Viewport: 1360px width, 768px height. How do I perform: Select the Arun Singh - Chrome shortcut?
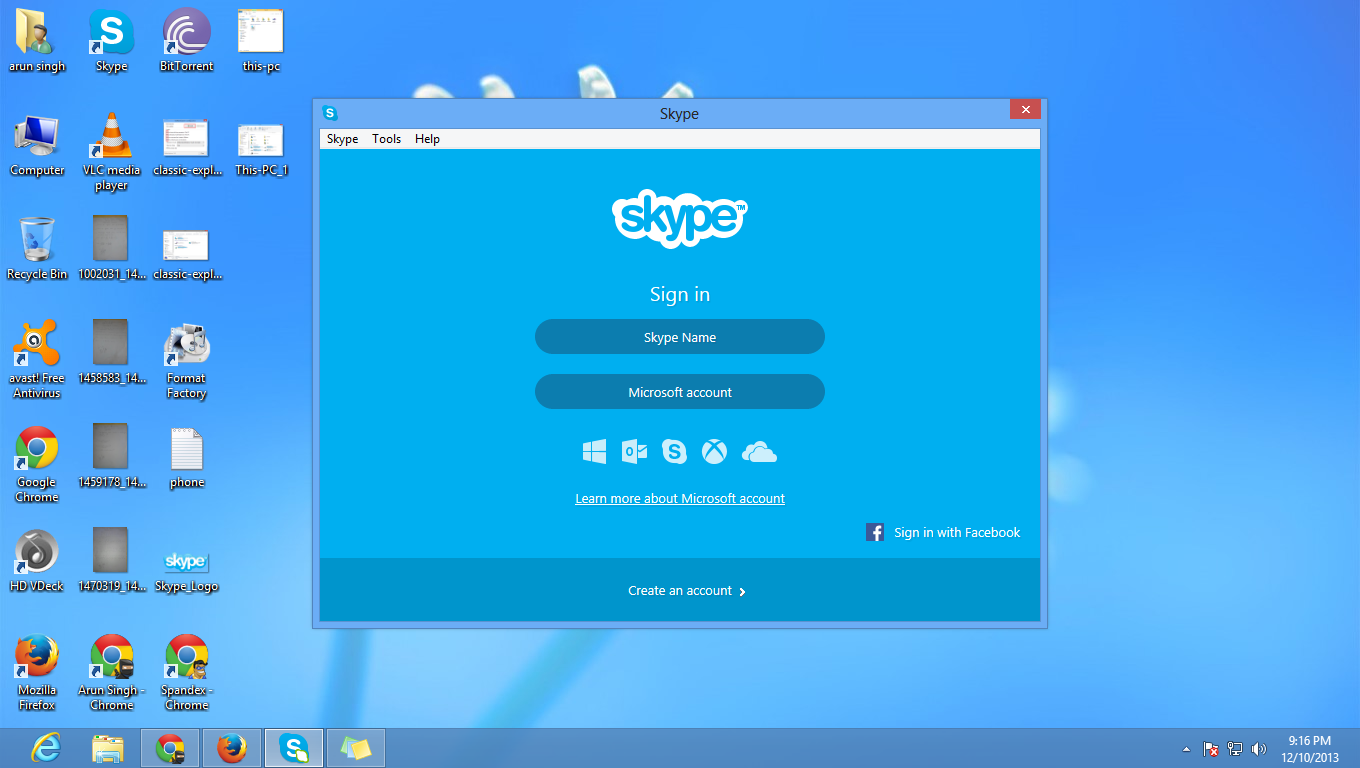coord(111,673)
